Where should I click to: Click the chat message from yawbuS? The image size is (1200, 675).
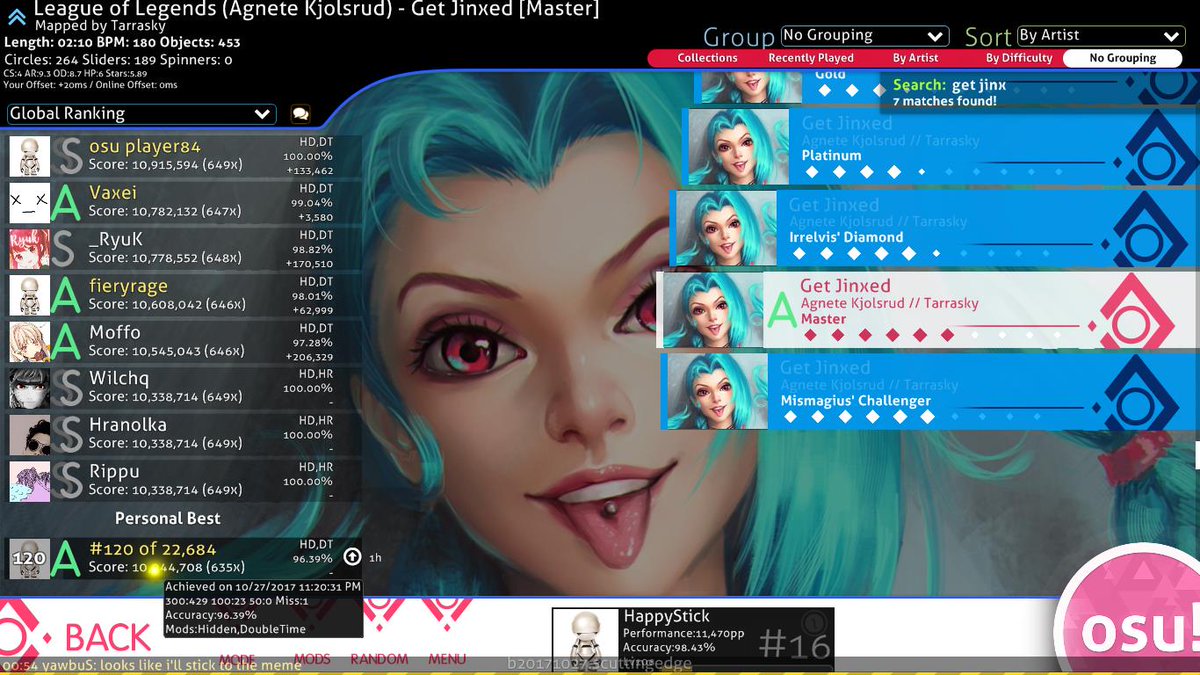tap(151, 665)
